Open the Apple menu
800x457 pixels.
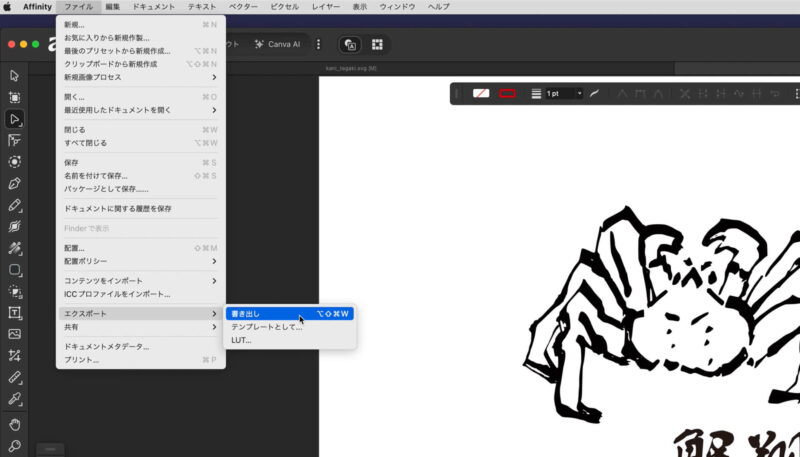tap(7, 7)
